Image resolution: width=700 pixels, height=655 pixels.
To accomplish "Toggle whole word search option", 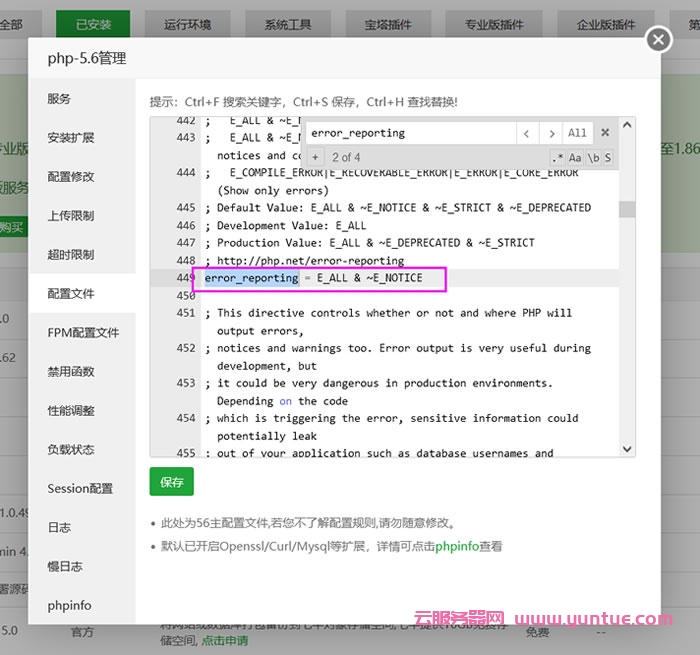I will 592,158.
